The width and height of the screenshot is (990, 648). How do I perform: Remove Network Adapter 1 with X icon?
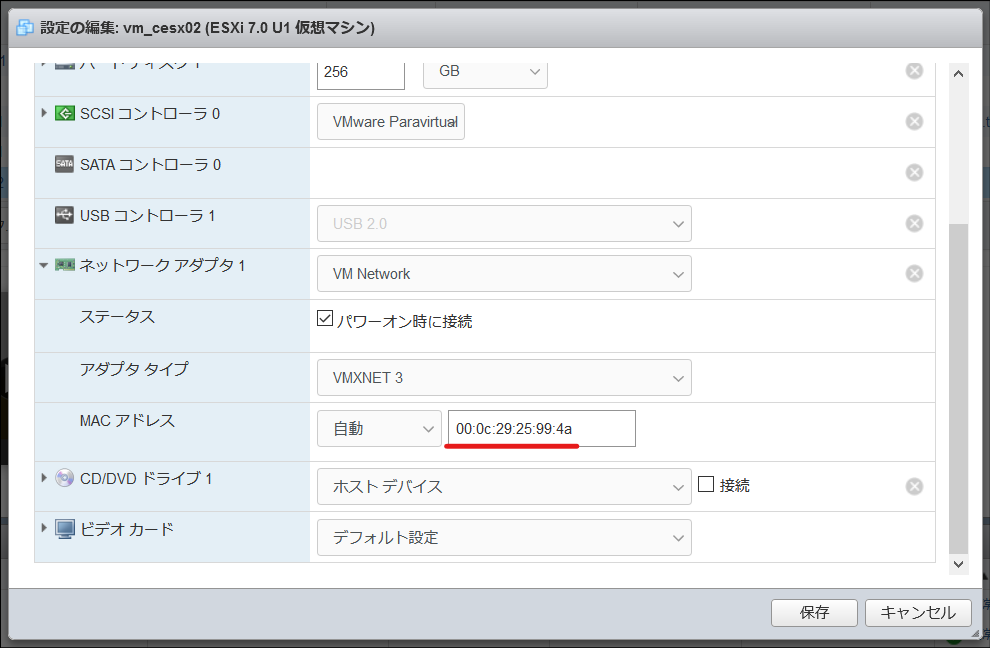[x=914, y=273]
